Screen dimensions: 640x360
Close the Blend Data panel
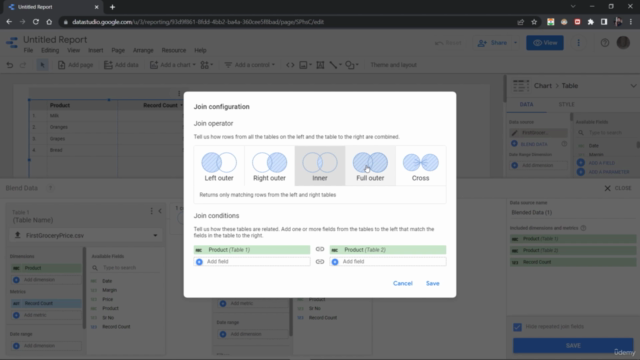(x=618, y=188)
